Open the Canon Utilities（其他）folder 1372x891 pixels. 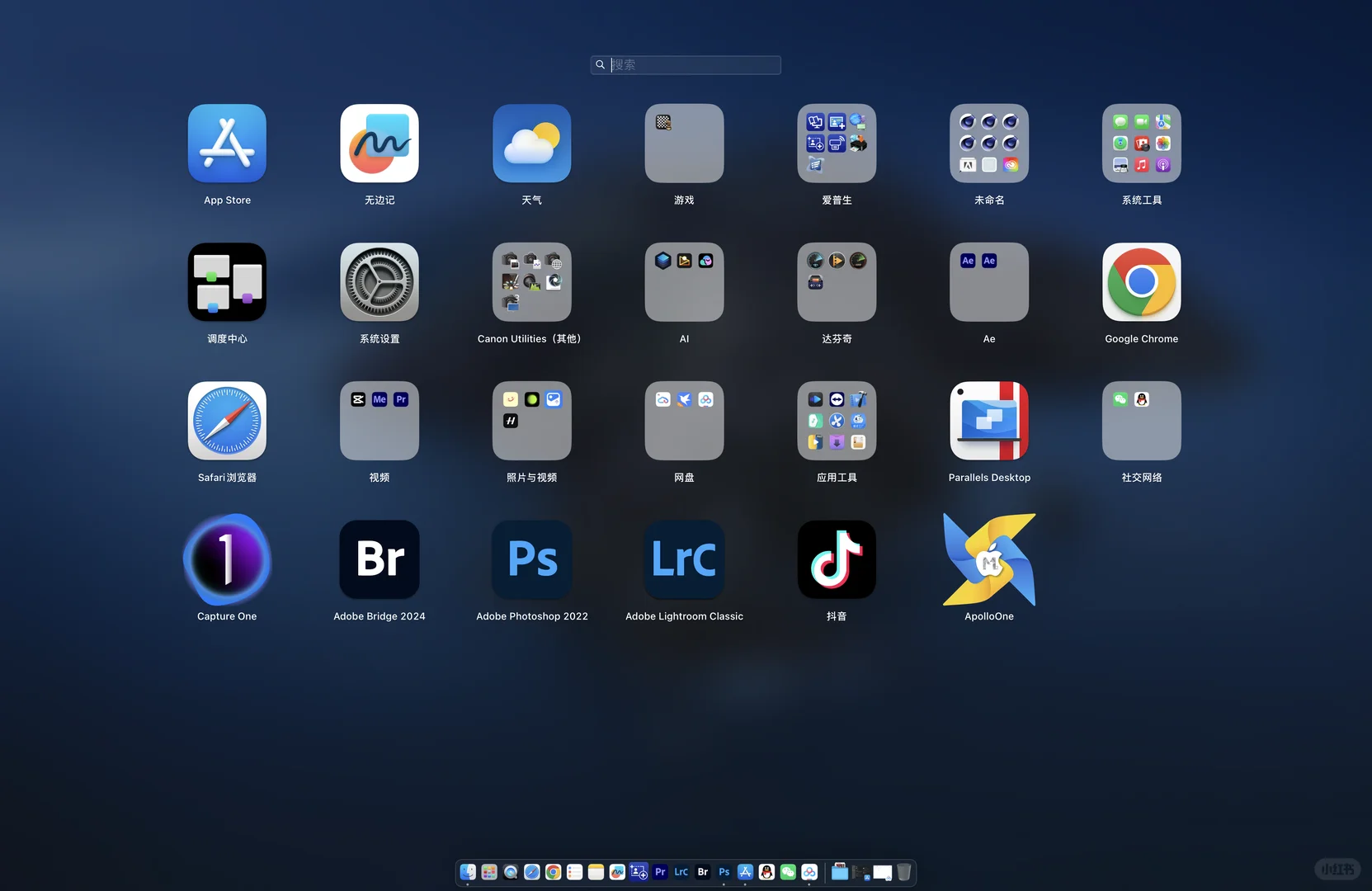point(532,282)
